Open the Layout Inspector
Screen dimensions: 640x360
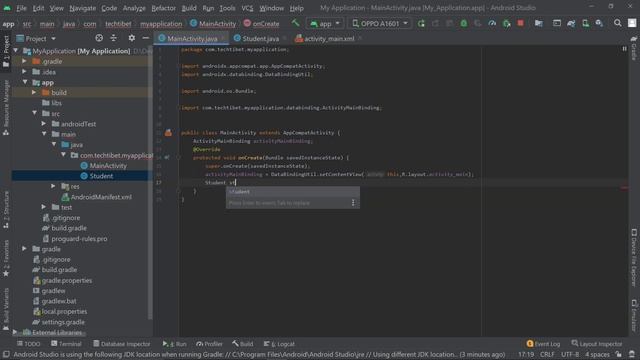(597, 344)
